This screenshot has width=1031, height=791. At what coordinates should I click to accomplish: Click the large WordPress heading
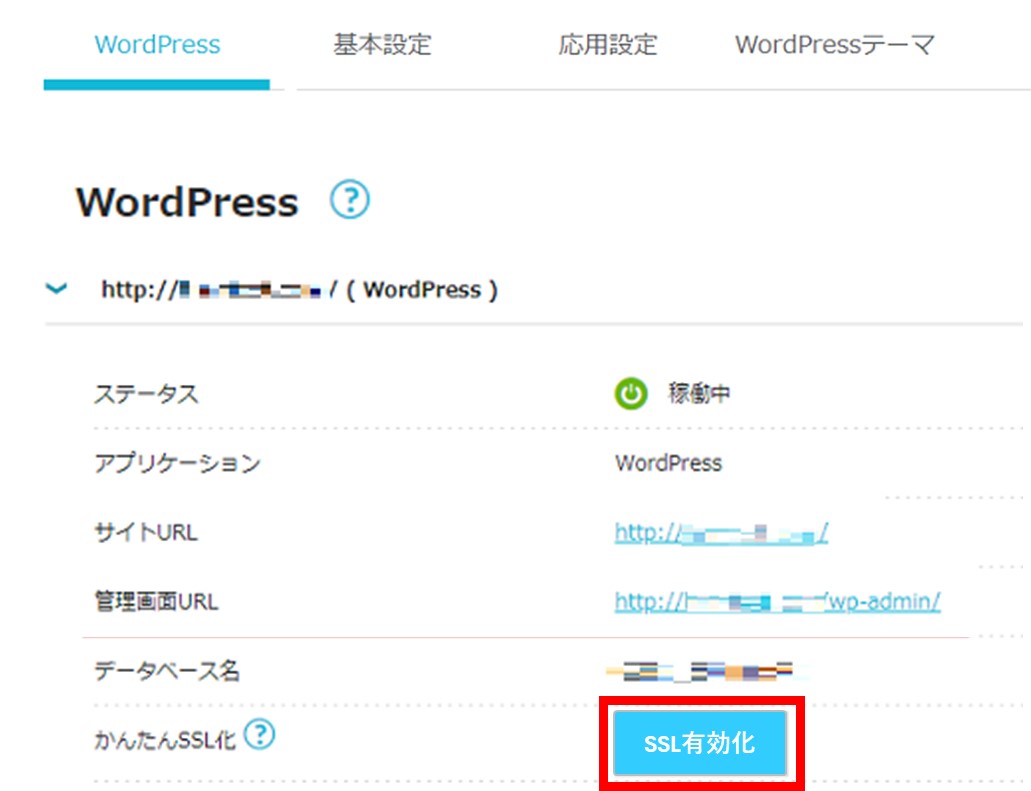click(x=187, y=202)
